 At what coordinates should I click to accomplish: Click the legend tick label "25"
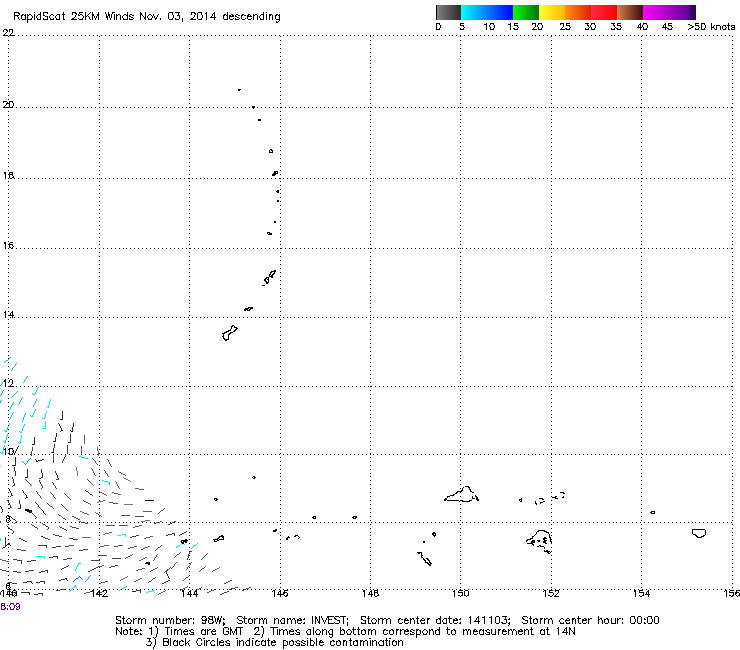tap(565, 27)
